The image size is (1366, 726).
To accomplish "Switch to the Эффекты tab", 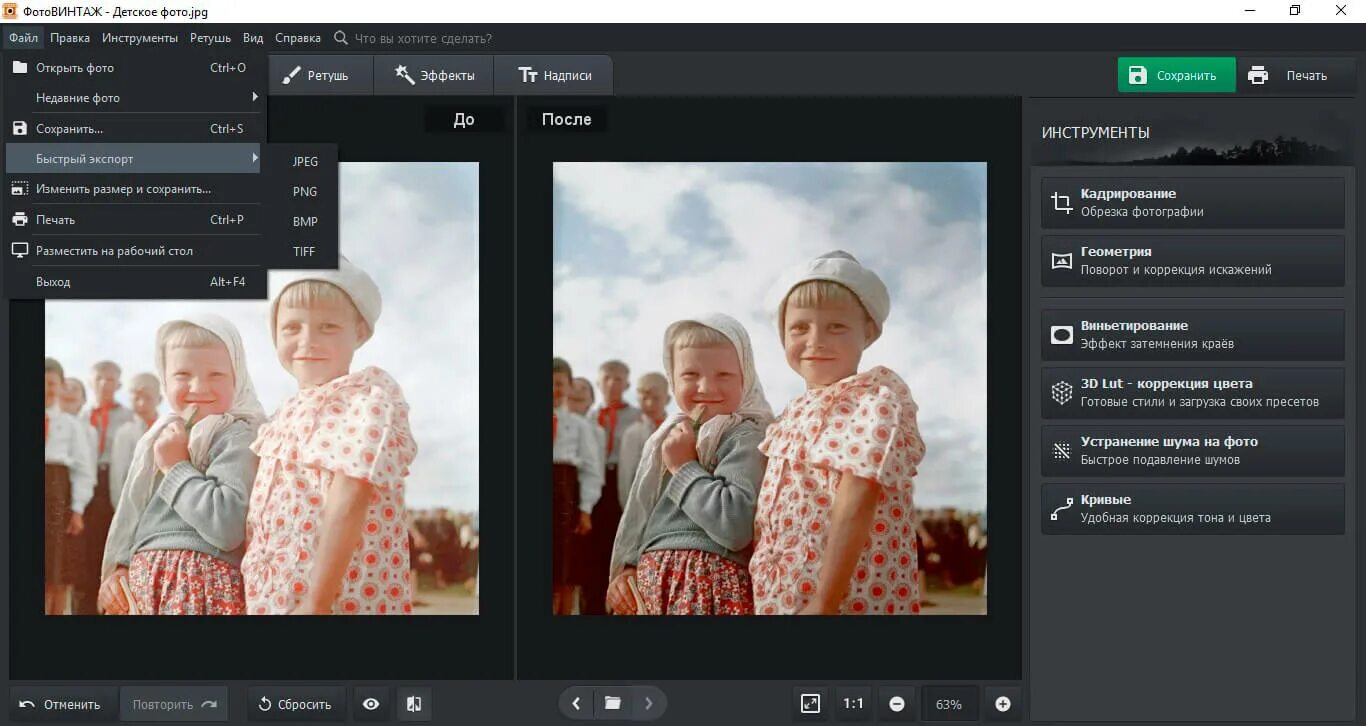I will (x=435, y=75).
